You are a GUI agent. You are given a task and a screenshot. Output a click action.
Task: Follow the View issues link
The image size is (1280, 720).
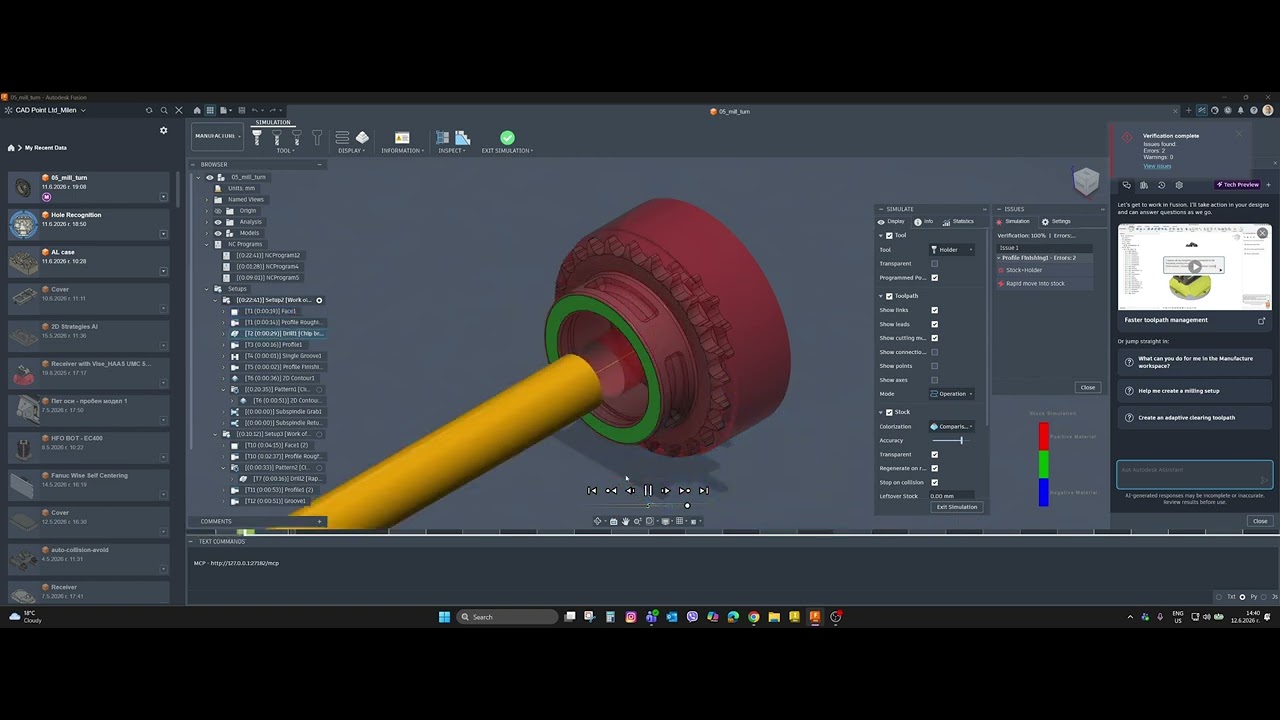pyautogui.click(x=1157, y=166)
